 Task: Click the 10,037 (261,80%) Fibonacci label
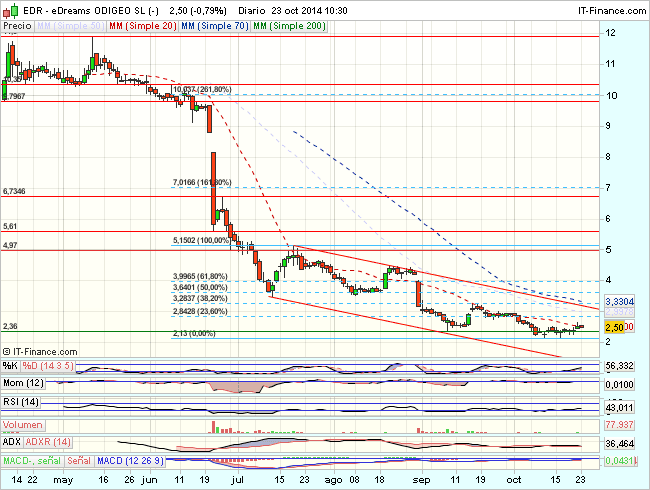point(202,90)
